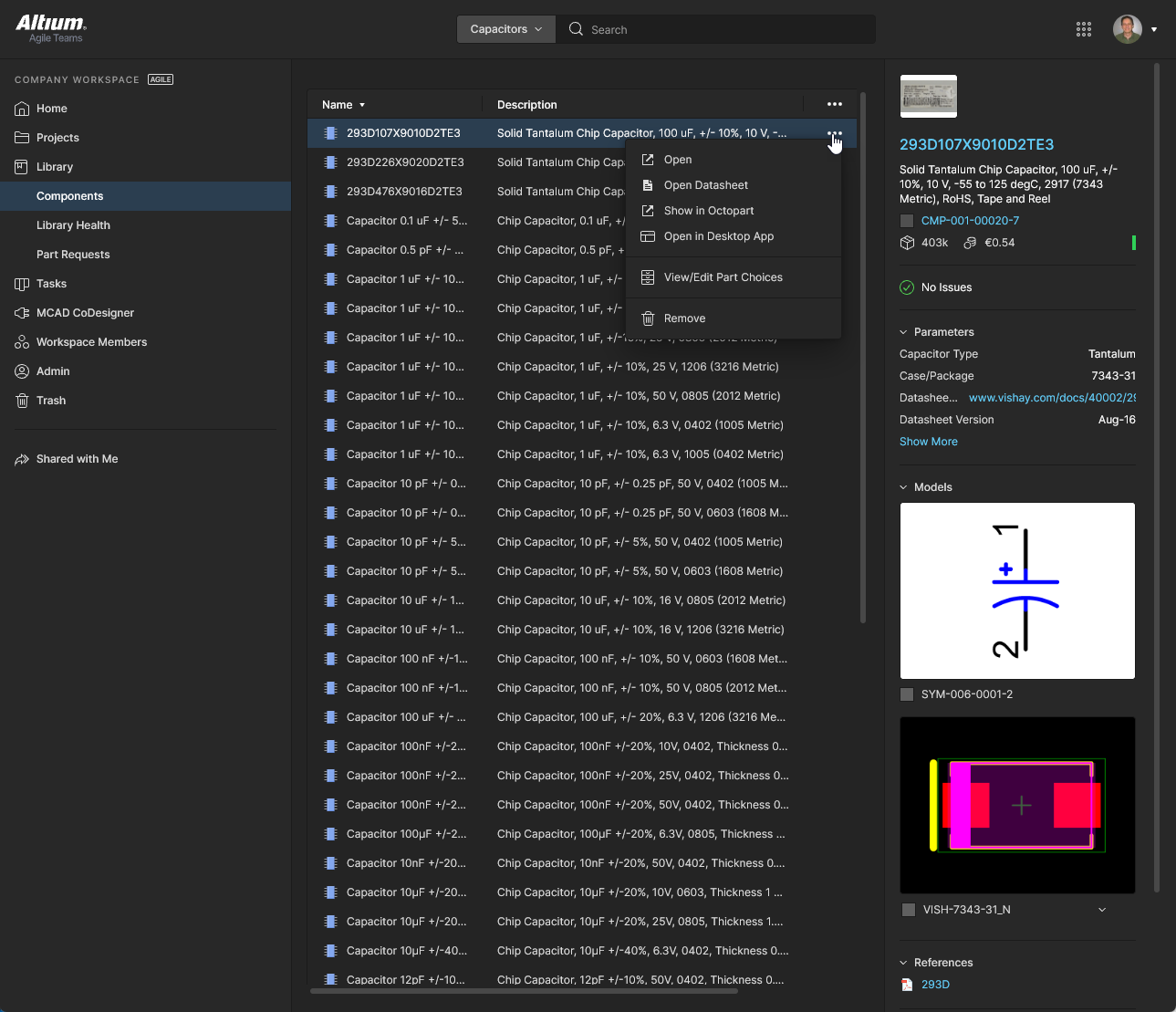
Task: Open the apps grid icon
Action: tap(1083, 29)
